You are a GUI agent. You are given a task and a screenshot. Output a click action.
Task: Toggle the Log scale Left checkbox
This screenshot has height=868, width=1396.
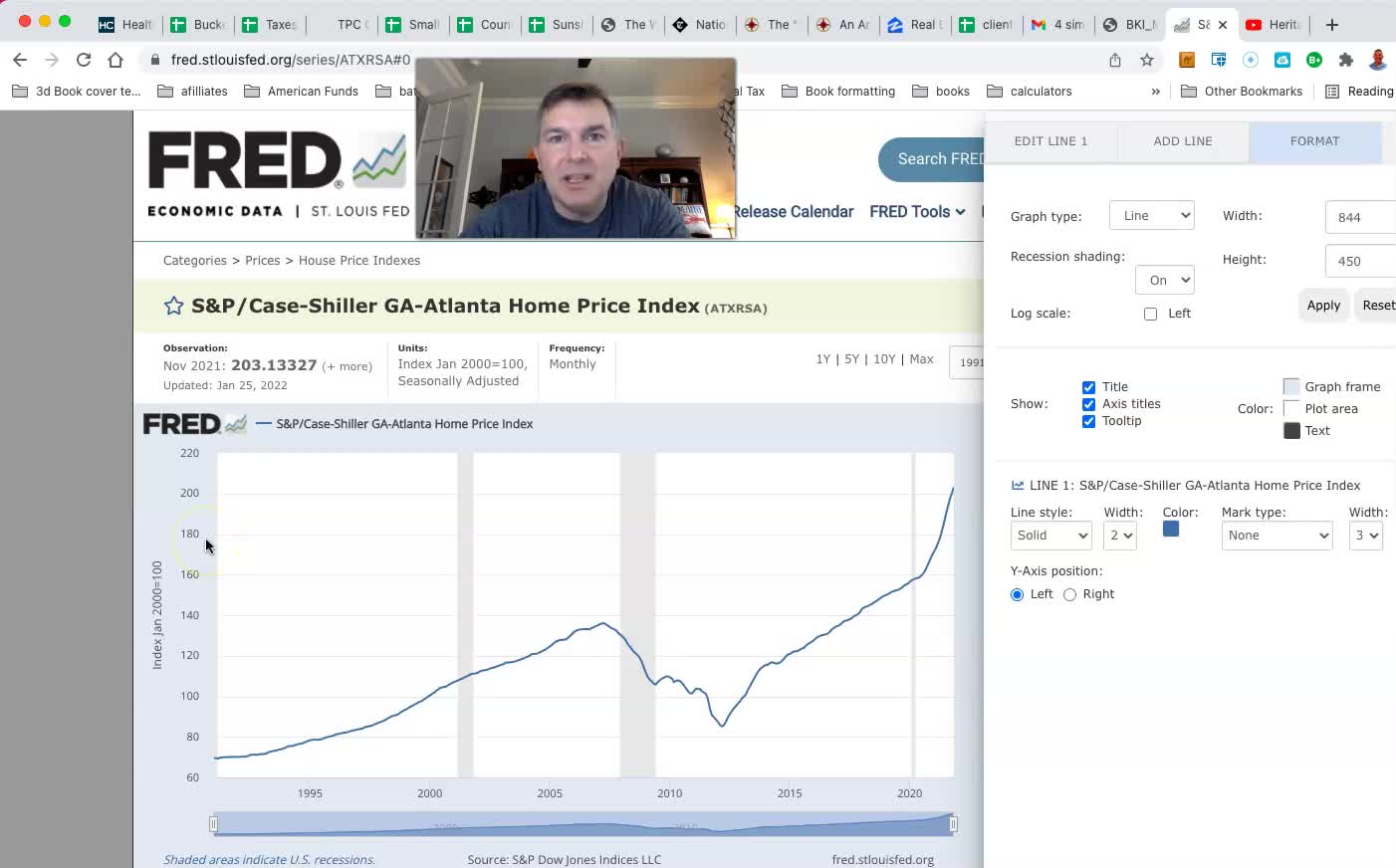coord(1151,314)
